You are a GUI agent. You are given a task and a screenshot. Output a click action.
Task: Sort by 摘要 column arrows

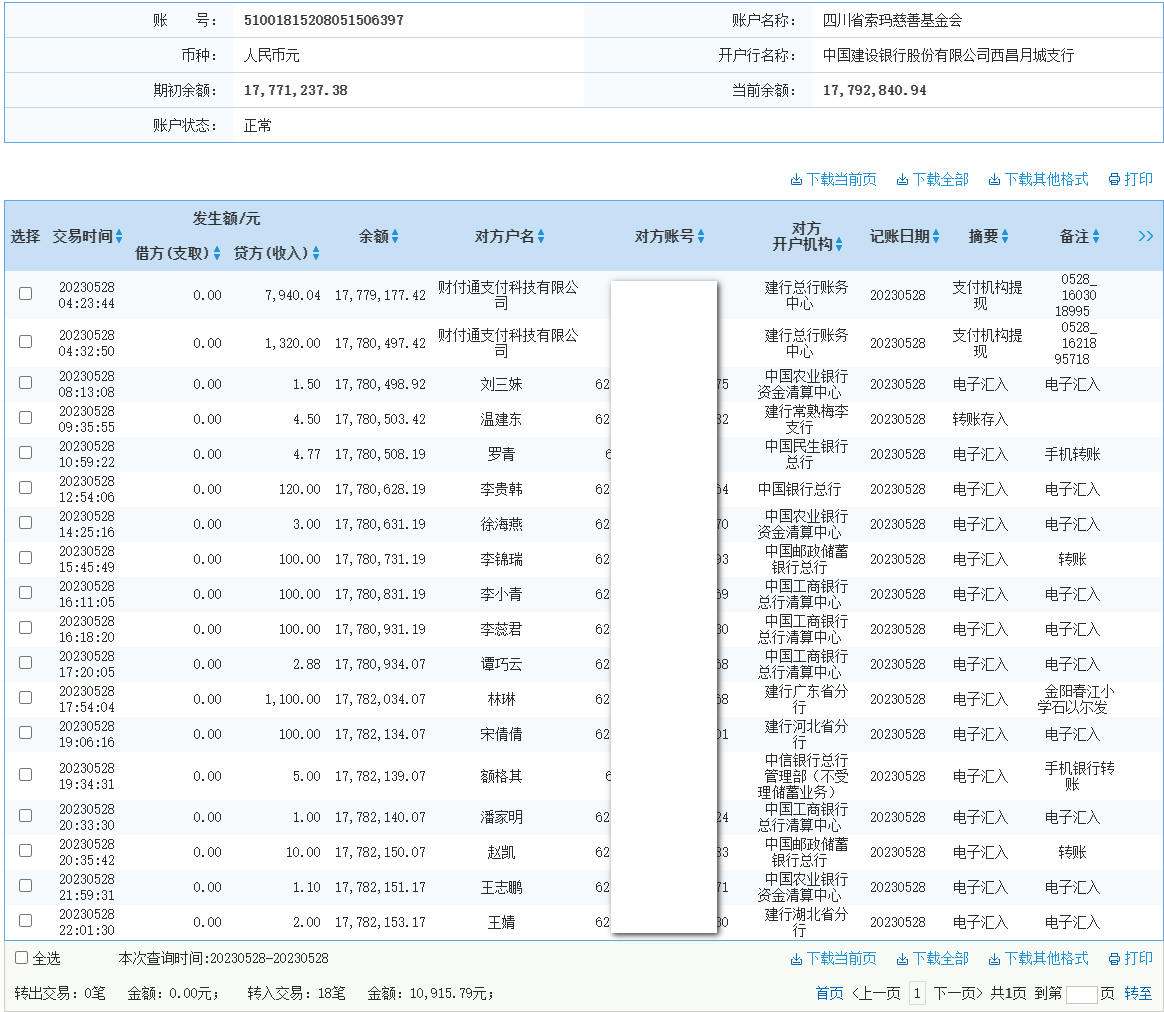1005,236
